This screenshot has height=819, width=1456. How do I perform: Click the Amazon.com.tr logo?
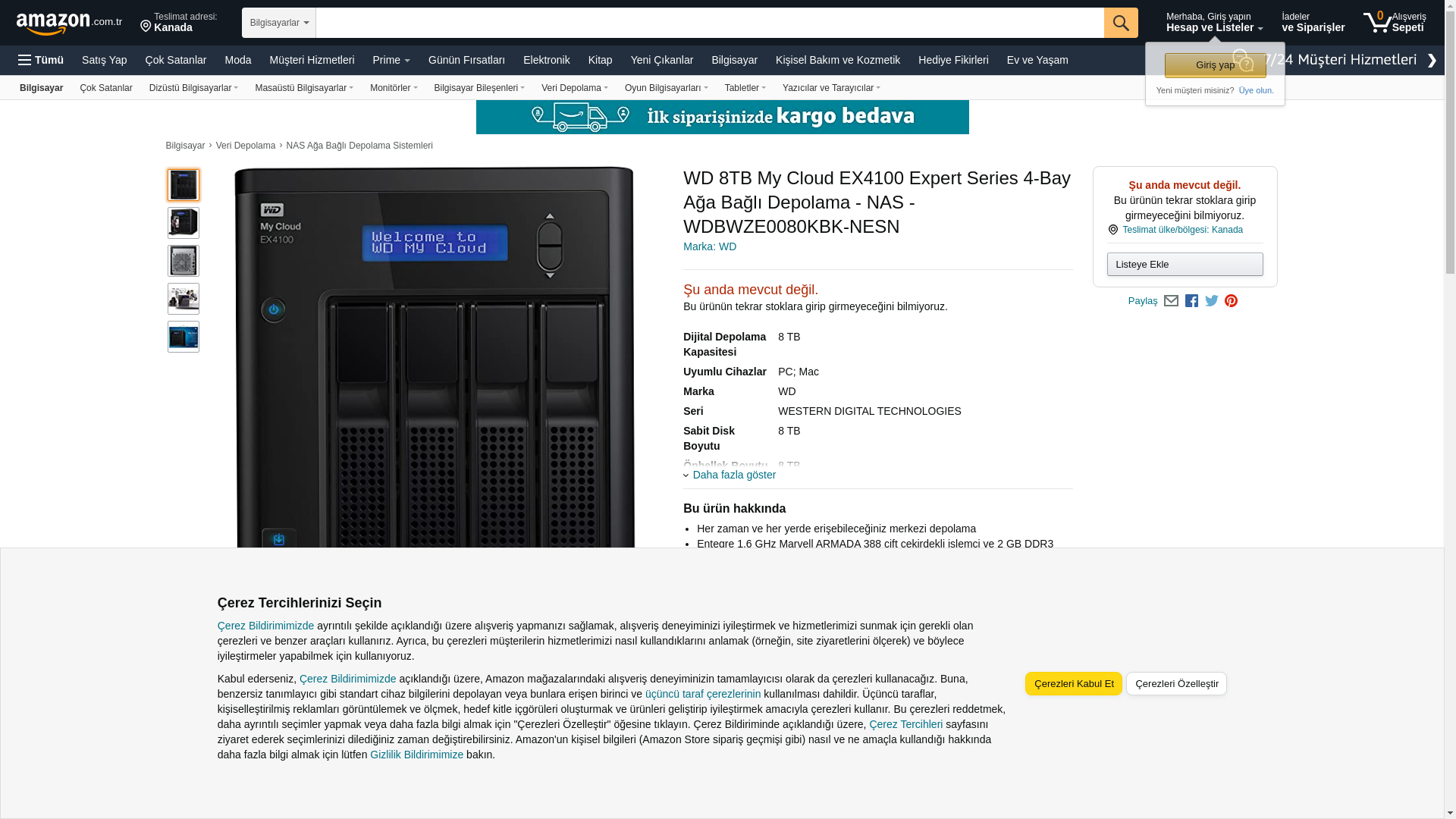[68, 23]
